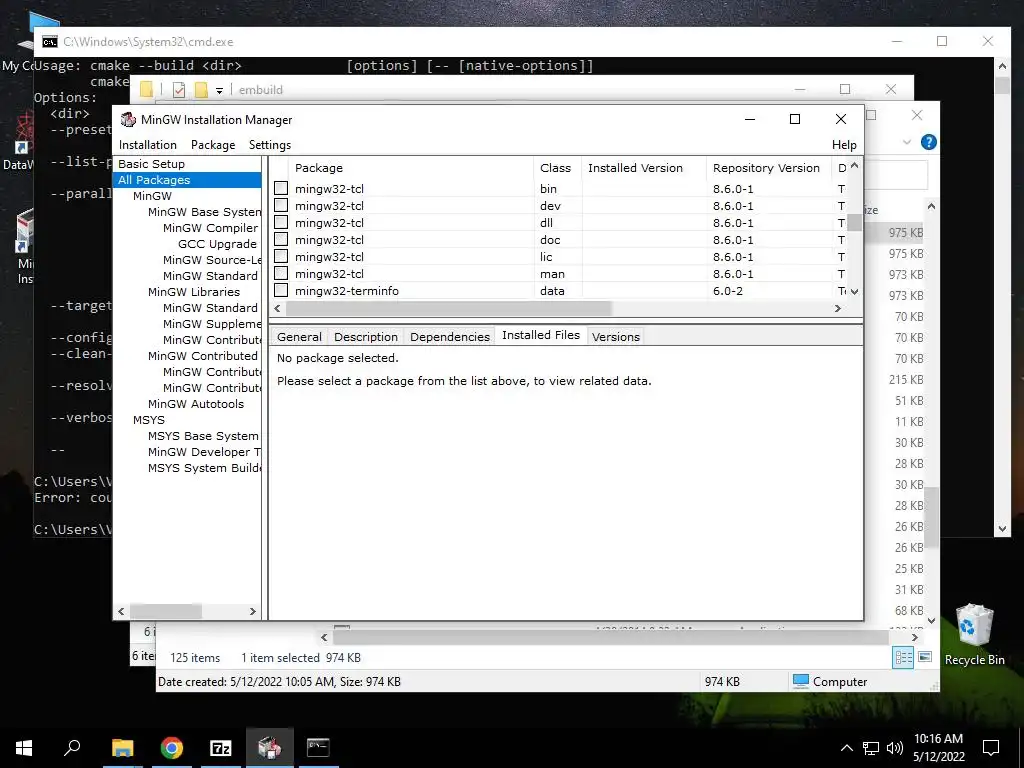
Task: Open the notification center icon
Action: tap(991, 748)
